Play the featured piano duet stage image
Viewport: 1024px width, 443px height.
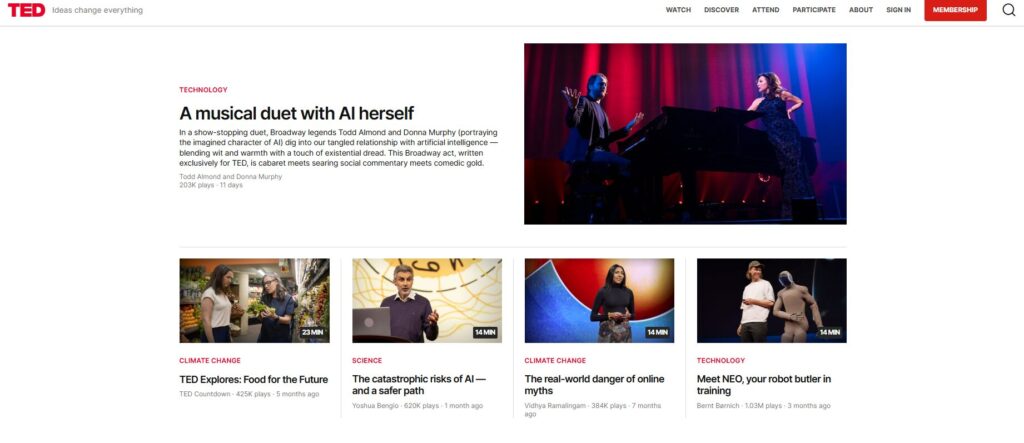pos(685,134)
